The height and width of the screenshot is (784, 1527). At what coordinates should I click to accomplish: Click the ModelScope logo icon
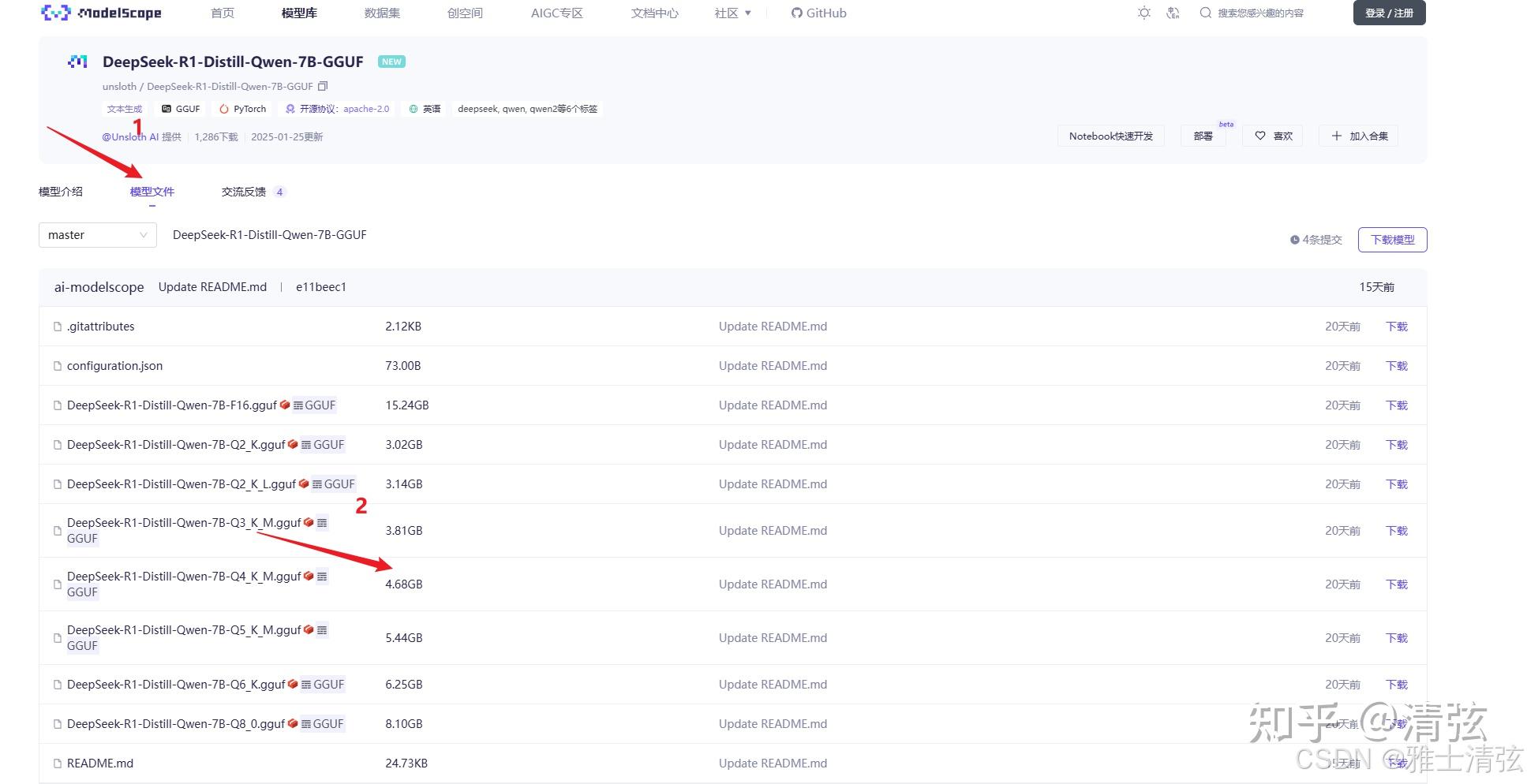click(x=55, y=13)
